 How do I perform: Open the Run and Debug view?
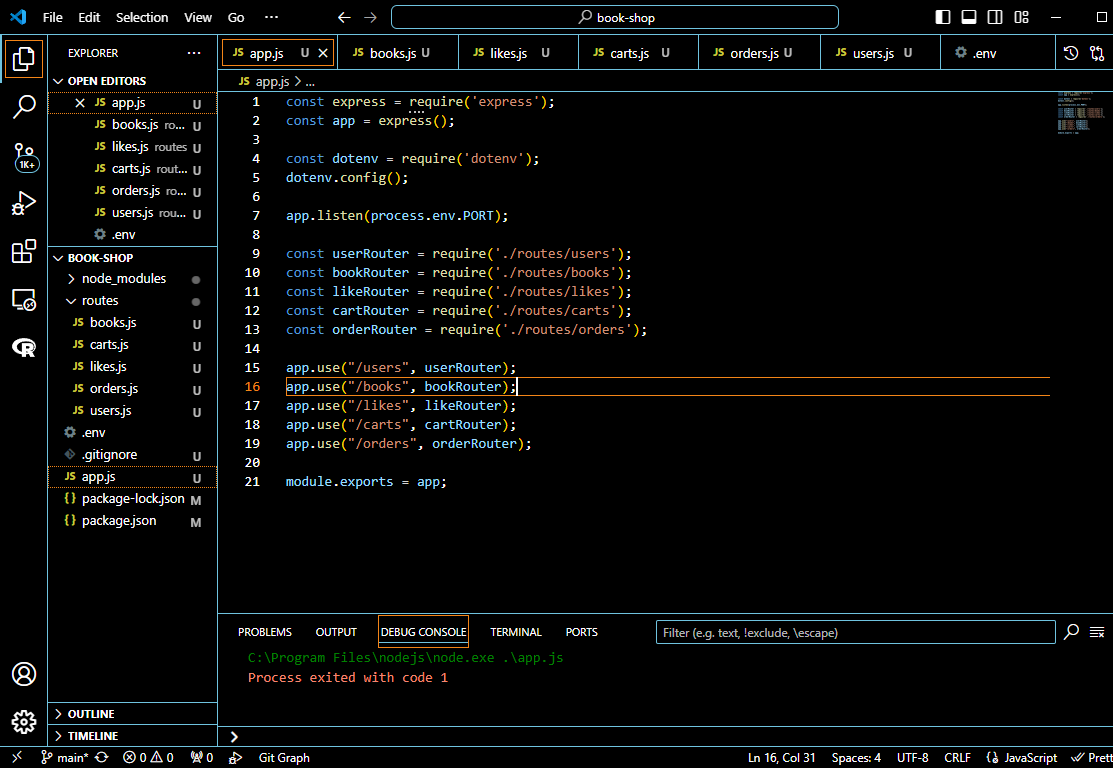(x=23, y=204)
